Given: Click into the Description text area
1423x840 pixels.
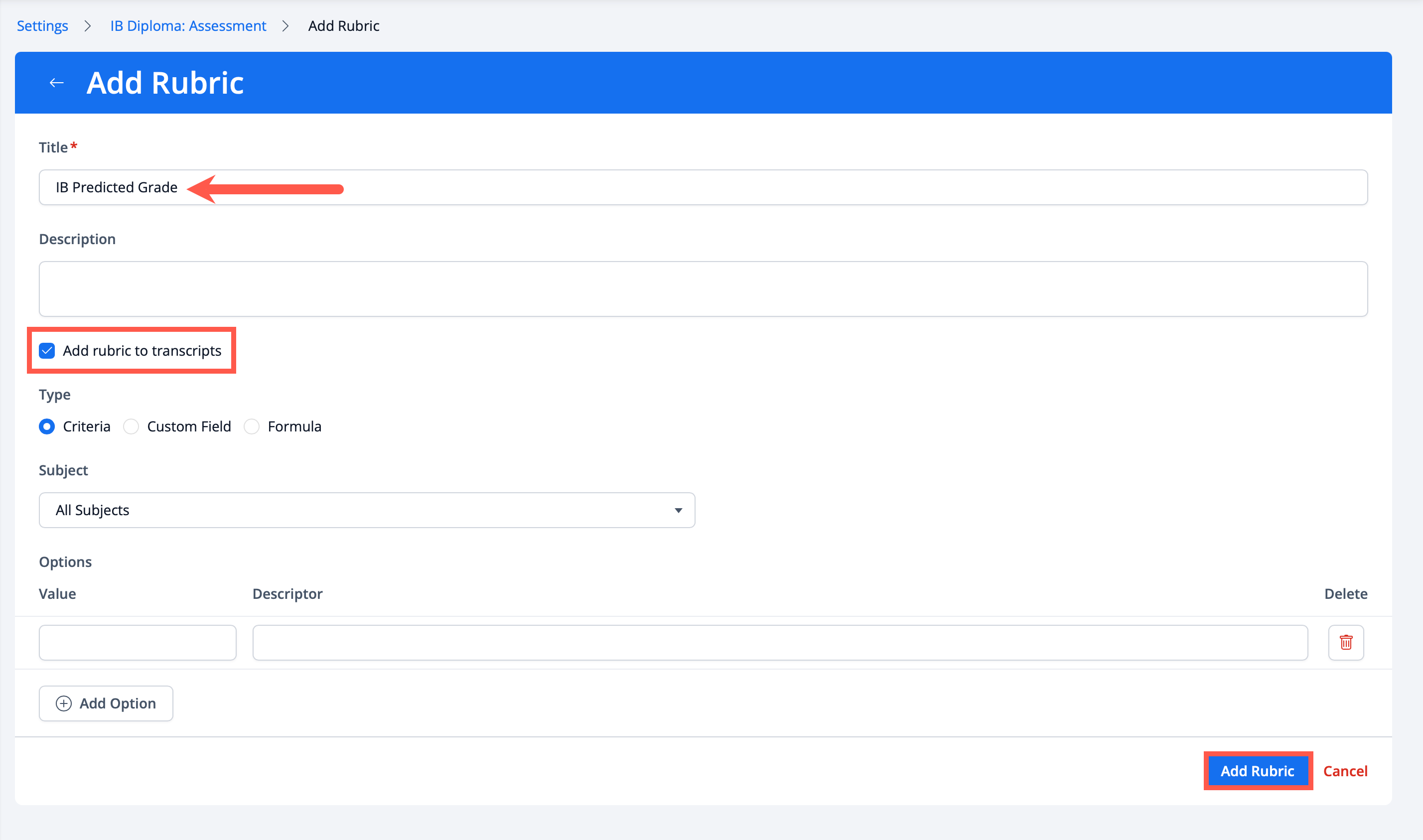Looking at the screenshot, I should click(703, 288).
